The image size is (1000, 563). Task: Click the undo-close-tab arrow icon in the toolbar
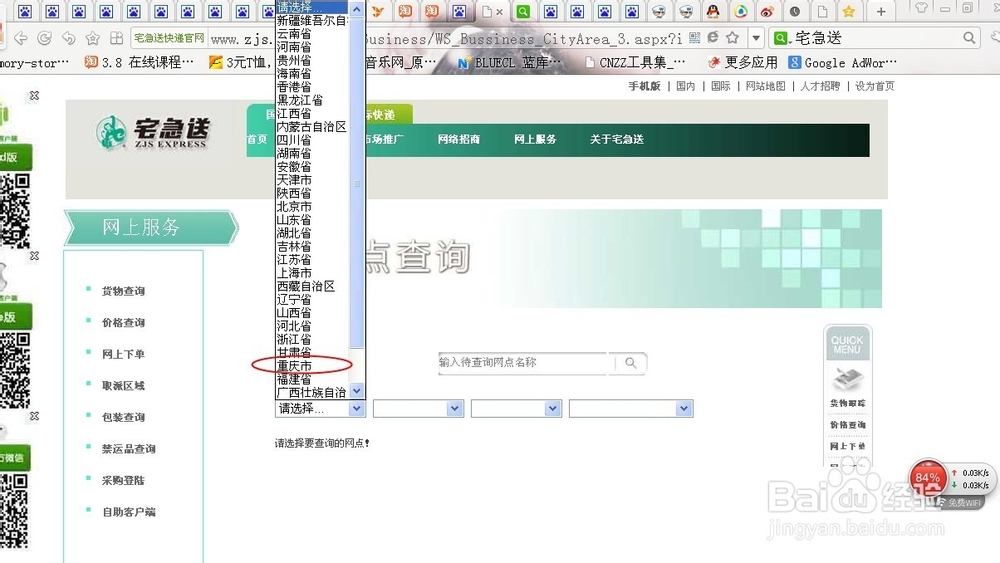click(68, 38)
